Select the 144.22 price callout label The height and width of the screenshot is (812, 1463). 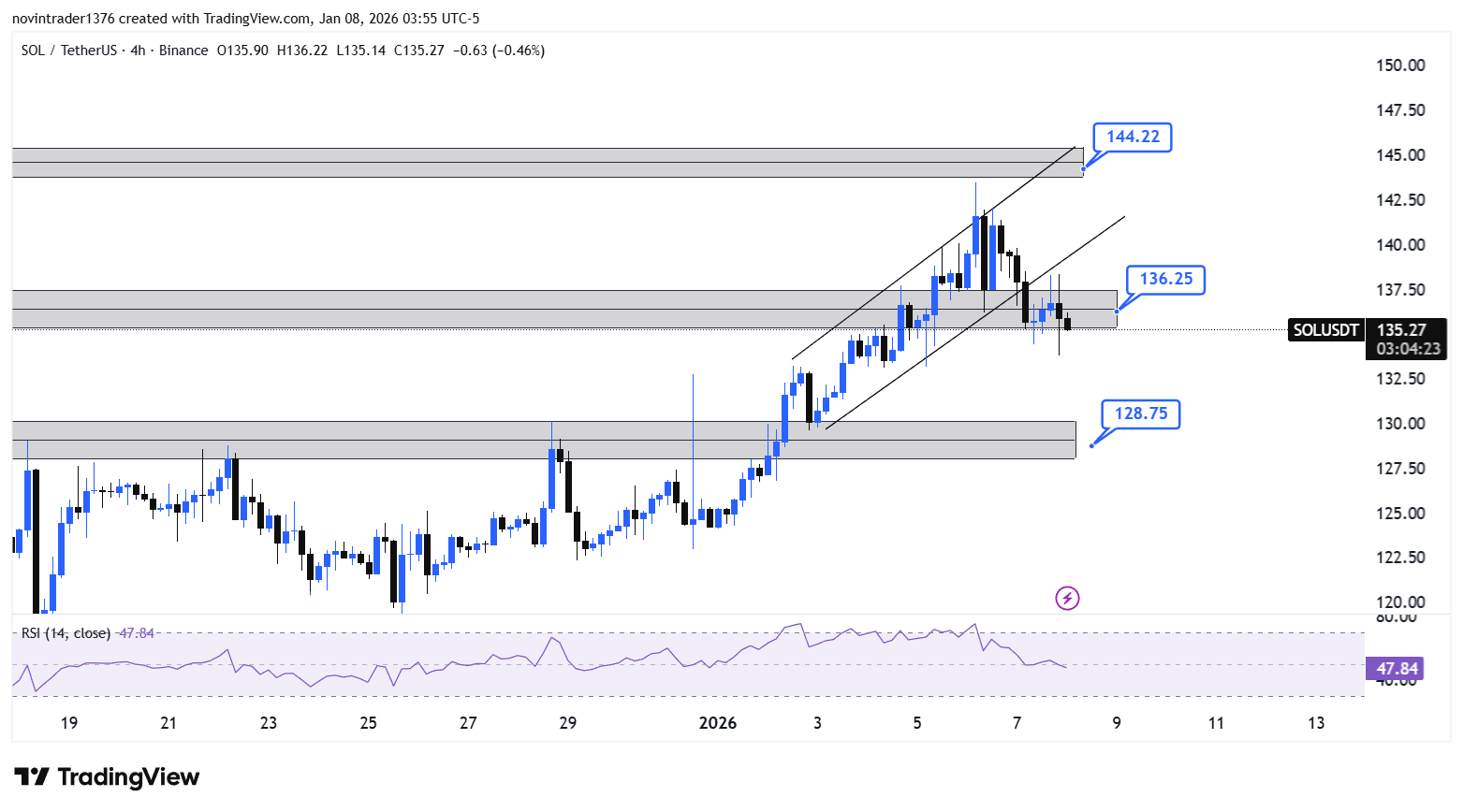(1133, 137)
